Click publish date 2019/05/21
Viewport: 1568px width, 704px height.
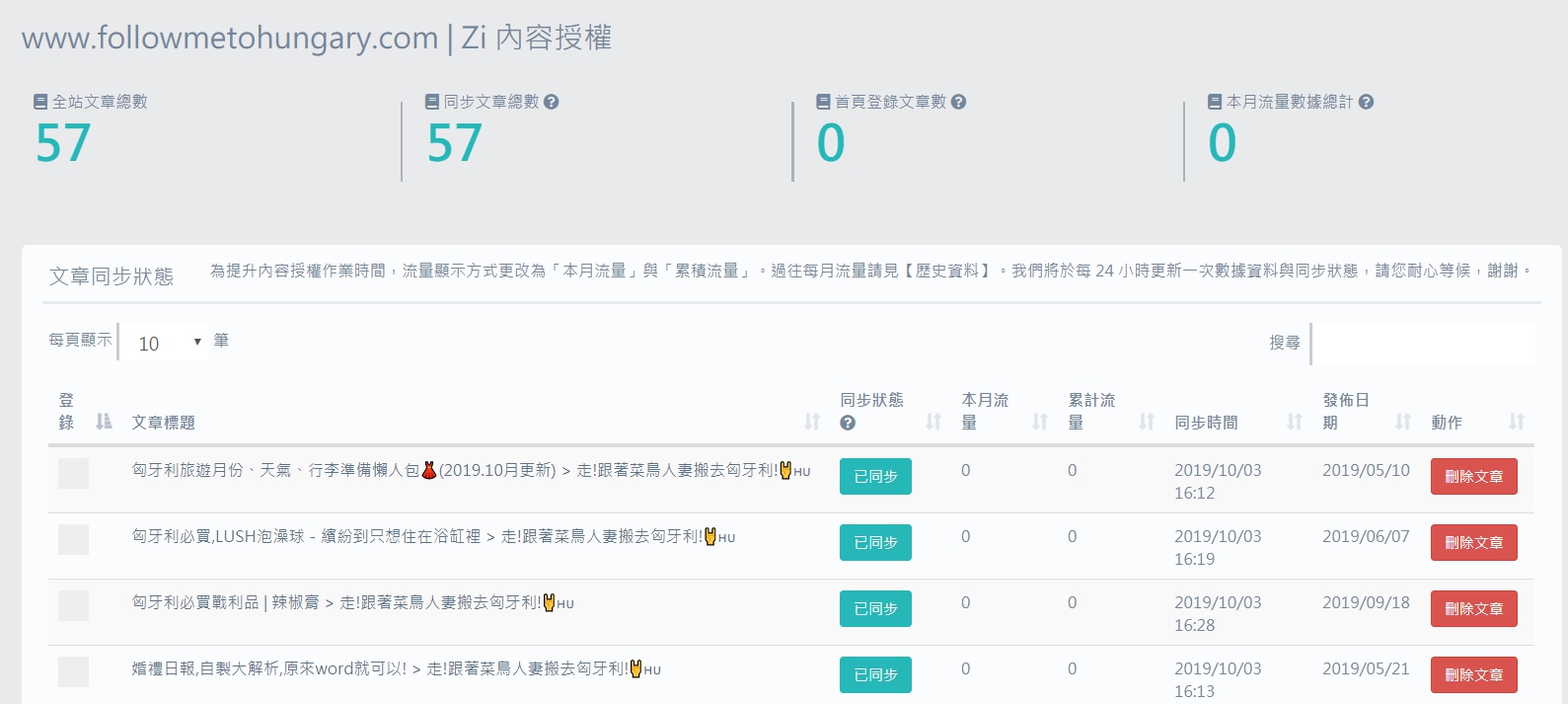point(1366,668)
